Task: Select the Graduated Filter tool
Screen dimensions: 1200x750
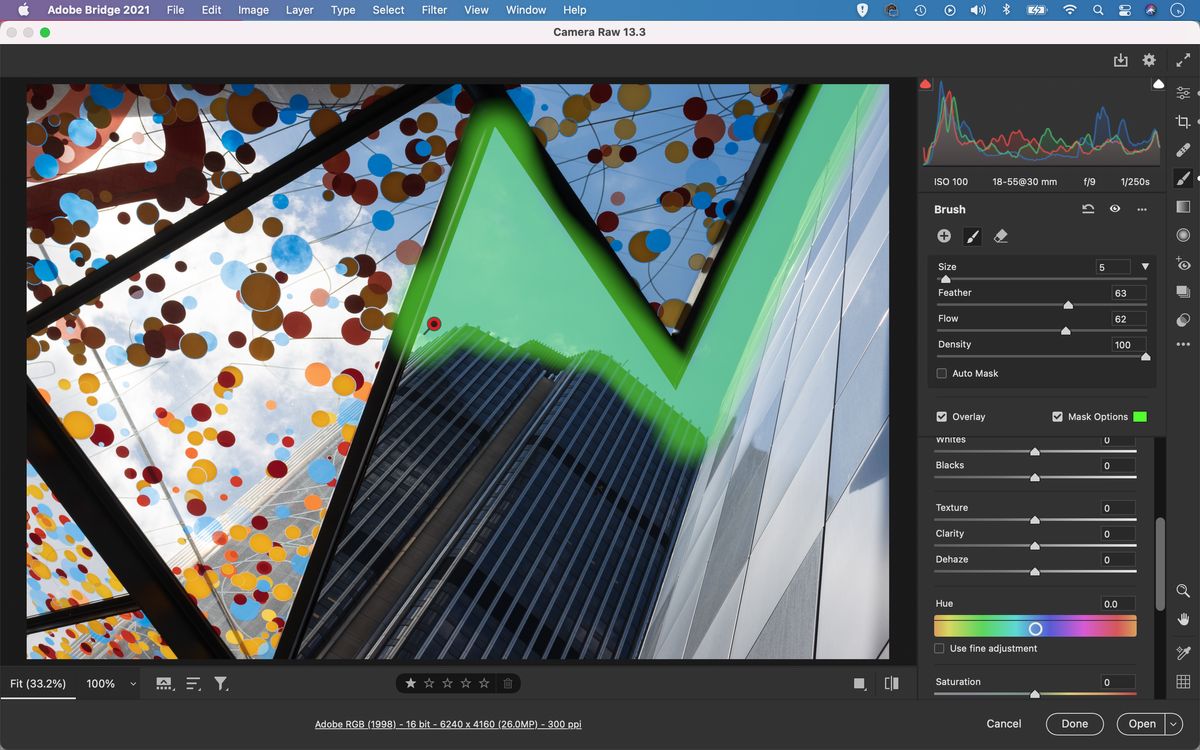Action: point(1182,207)
